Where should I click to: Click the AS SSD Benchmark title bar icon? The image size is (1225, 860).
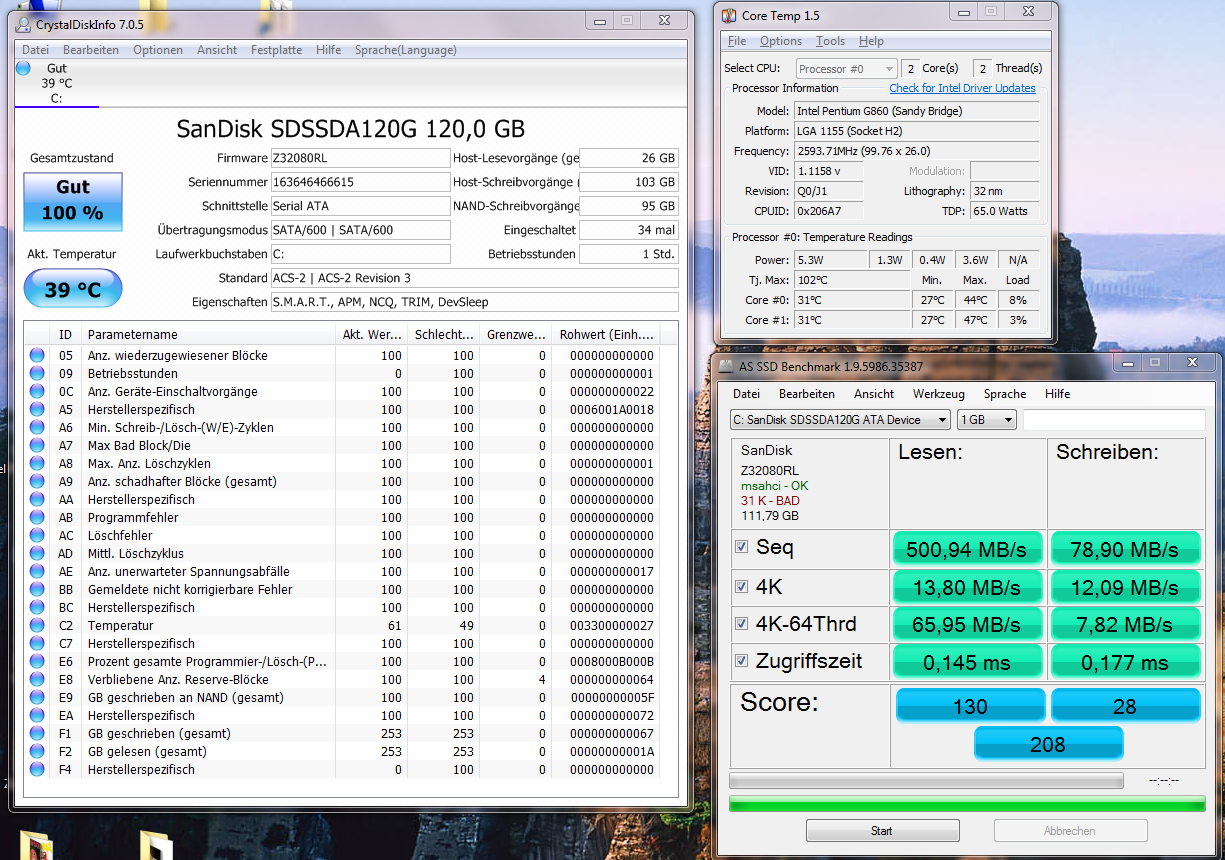click(x=727, y=366)
